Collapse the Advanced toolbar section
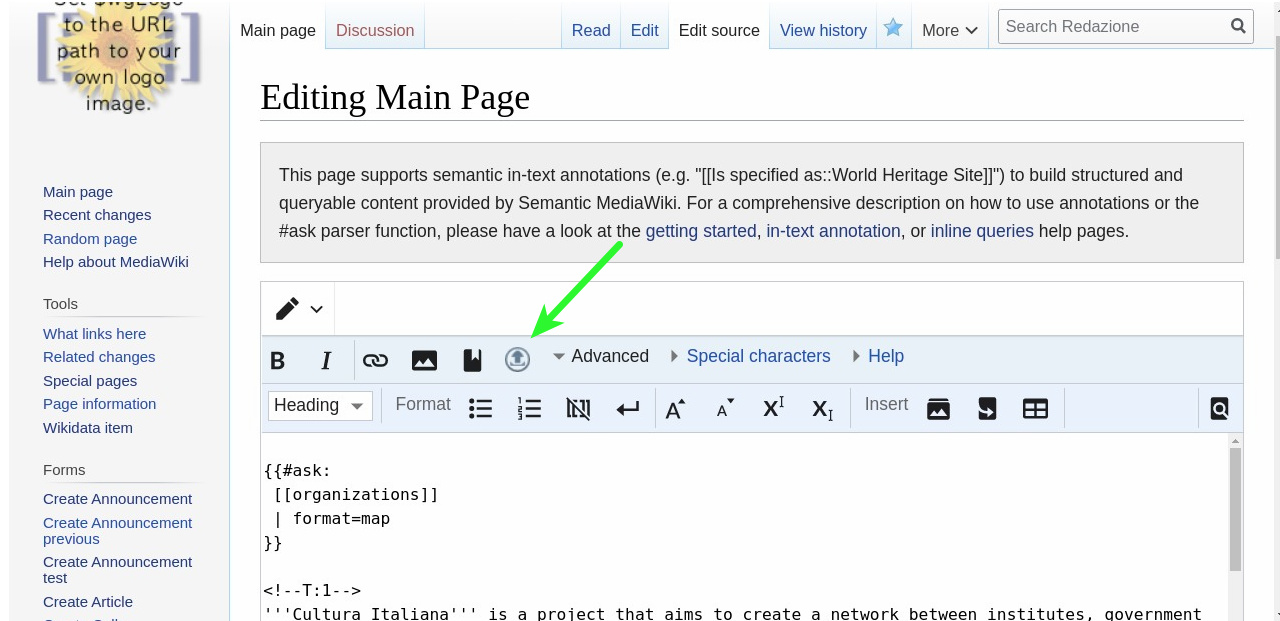 (600, 356)
